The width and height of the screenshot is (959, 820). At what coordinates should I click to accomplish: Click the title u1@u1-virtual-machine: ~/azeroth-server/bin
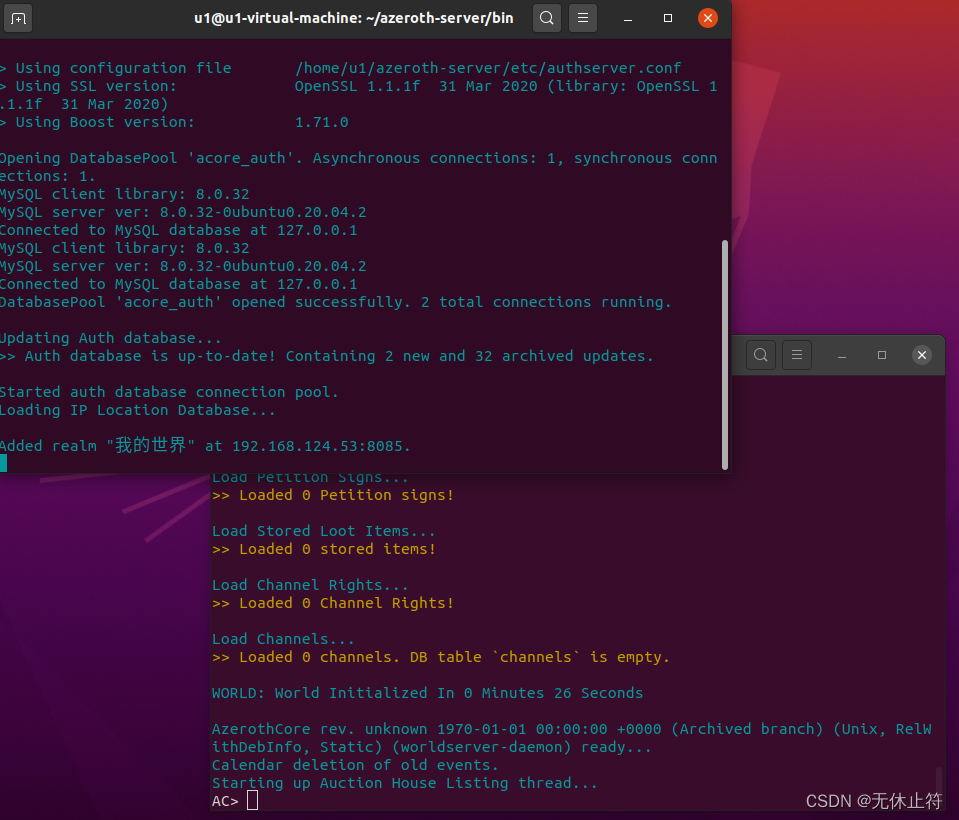[x=354, y=18]
